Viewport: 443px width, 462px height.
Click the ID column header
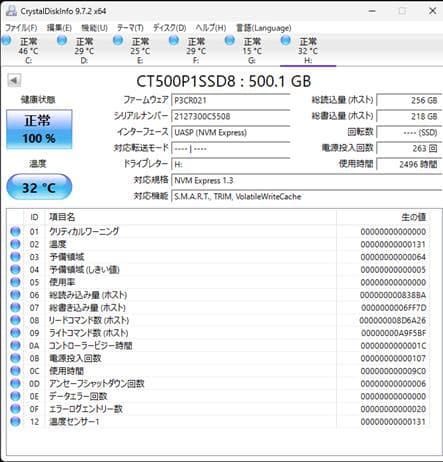[x=34, y=217]
